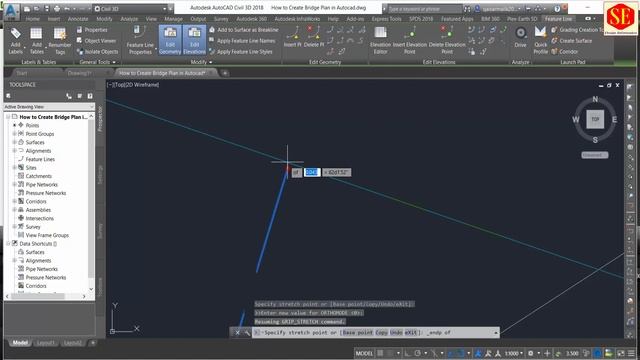Open the 1:1000 annotation scale dropdown
This screenshot has height=360, width=640.
coord(514,353)
